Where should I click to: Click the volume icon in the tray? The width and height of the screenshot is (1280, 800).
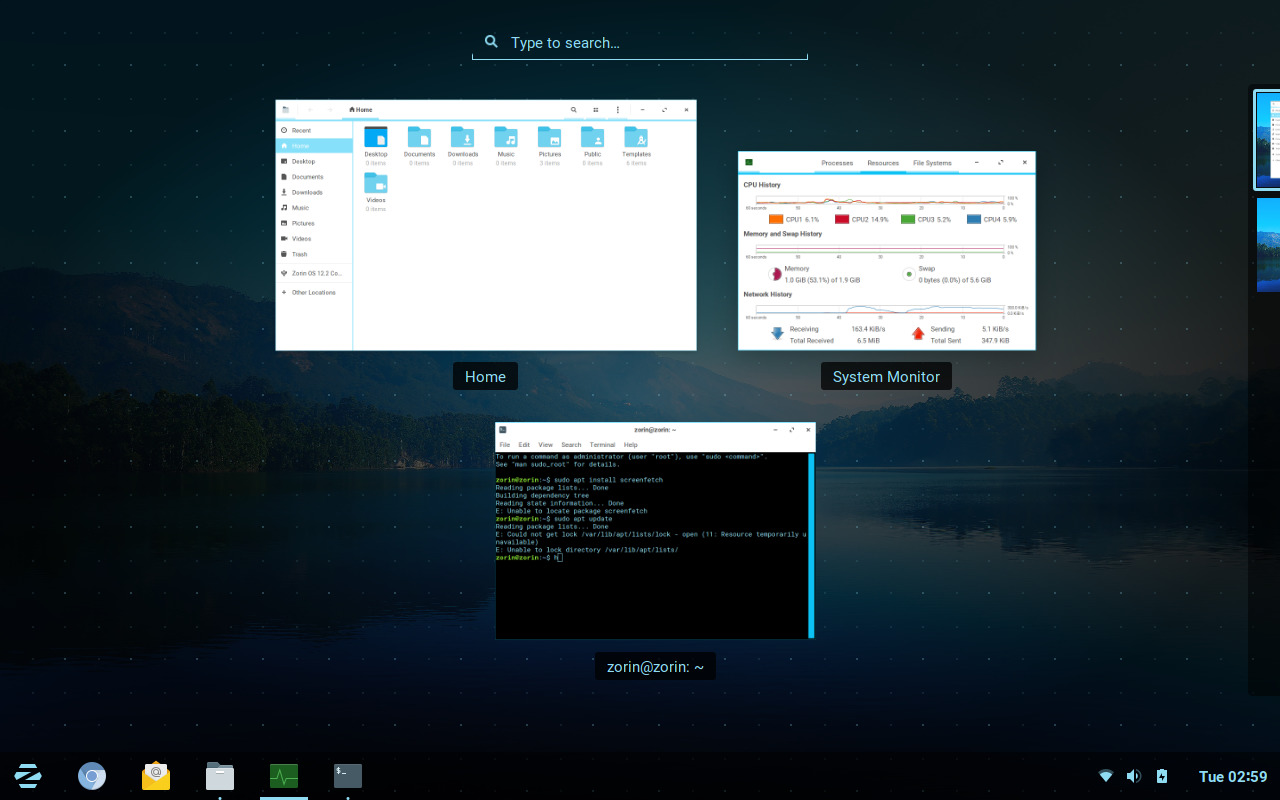1134,775
